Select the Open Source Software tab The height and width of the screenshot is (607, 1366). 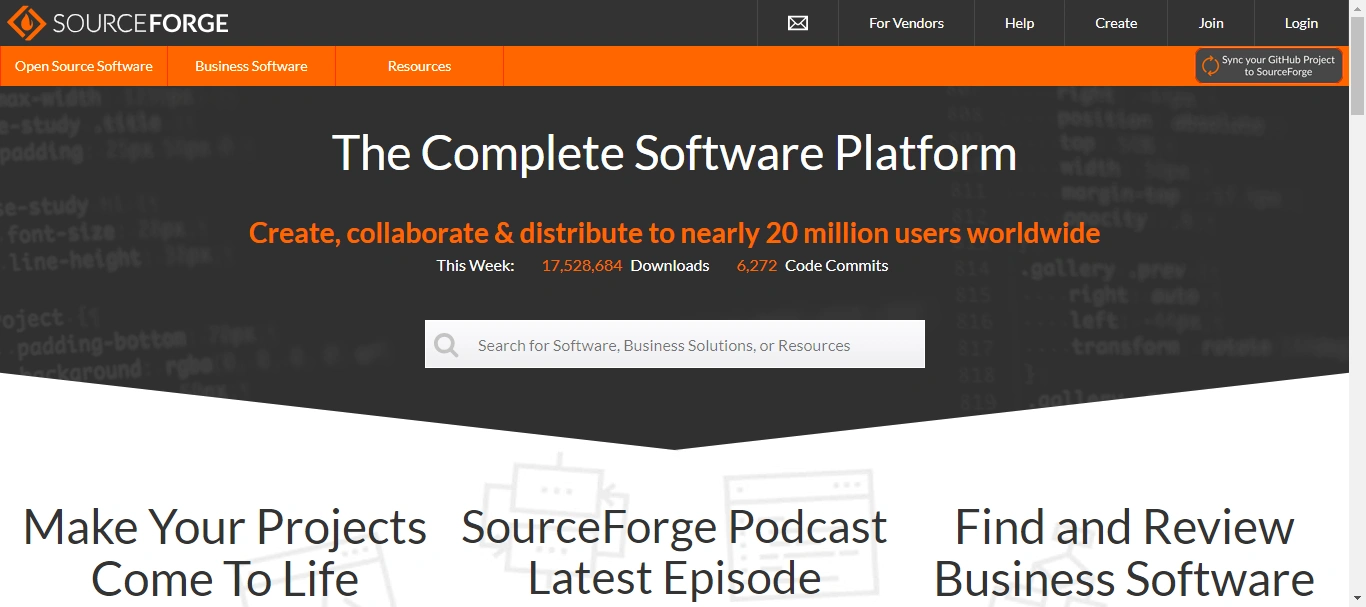click(x=84, y=66)
